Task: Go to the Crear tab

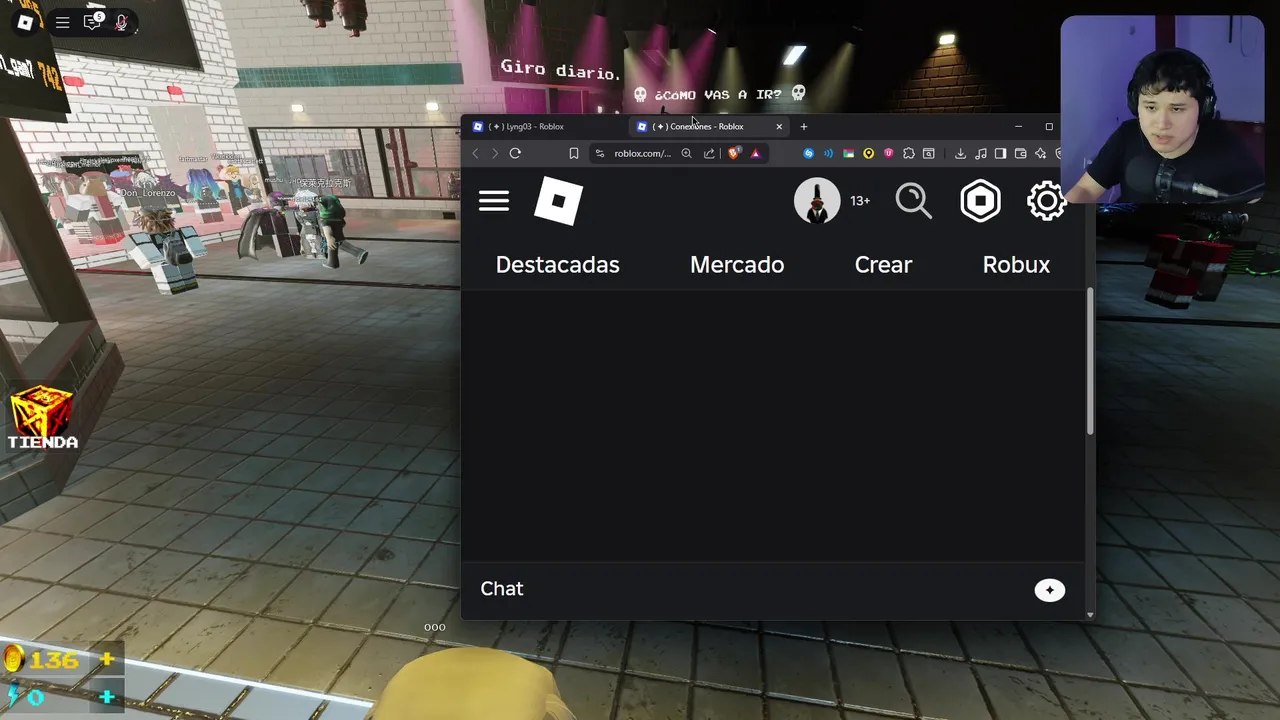Action: [883, 265]
